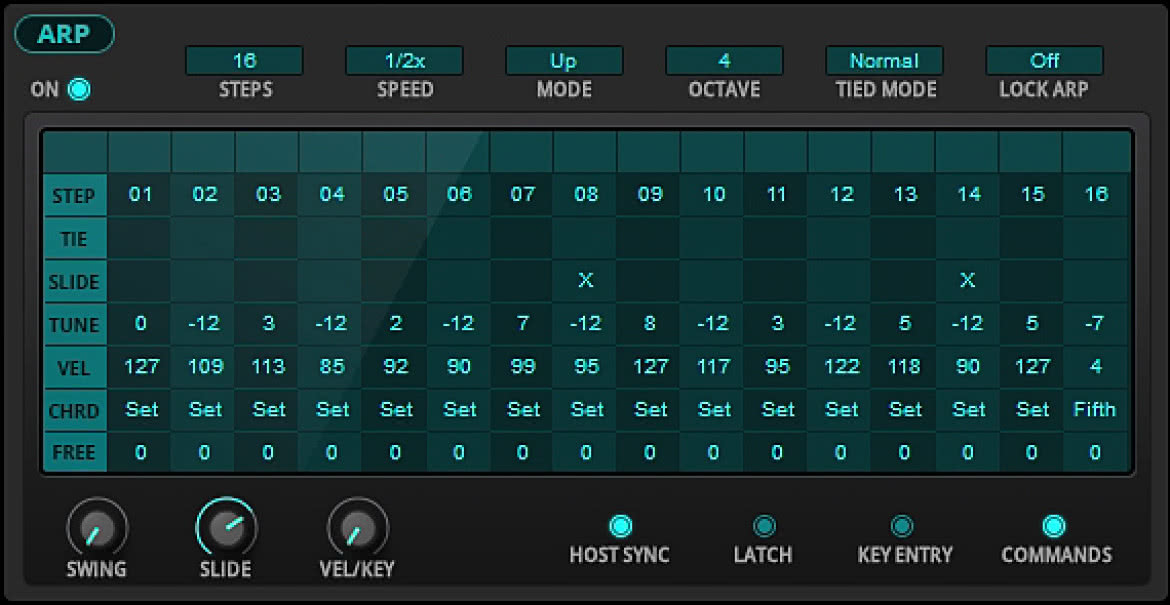Toggle the HOST SYNC button
1170x605 pixels.
coord(620,526)
